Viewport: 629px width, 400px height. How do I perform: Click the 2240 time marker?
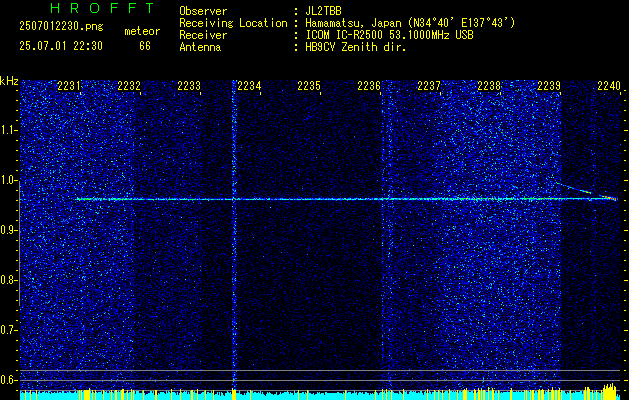click(x=609, y=86)
